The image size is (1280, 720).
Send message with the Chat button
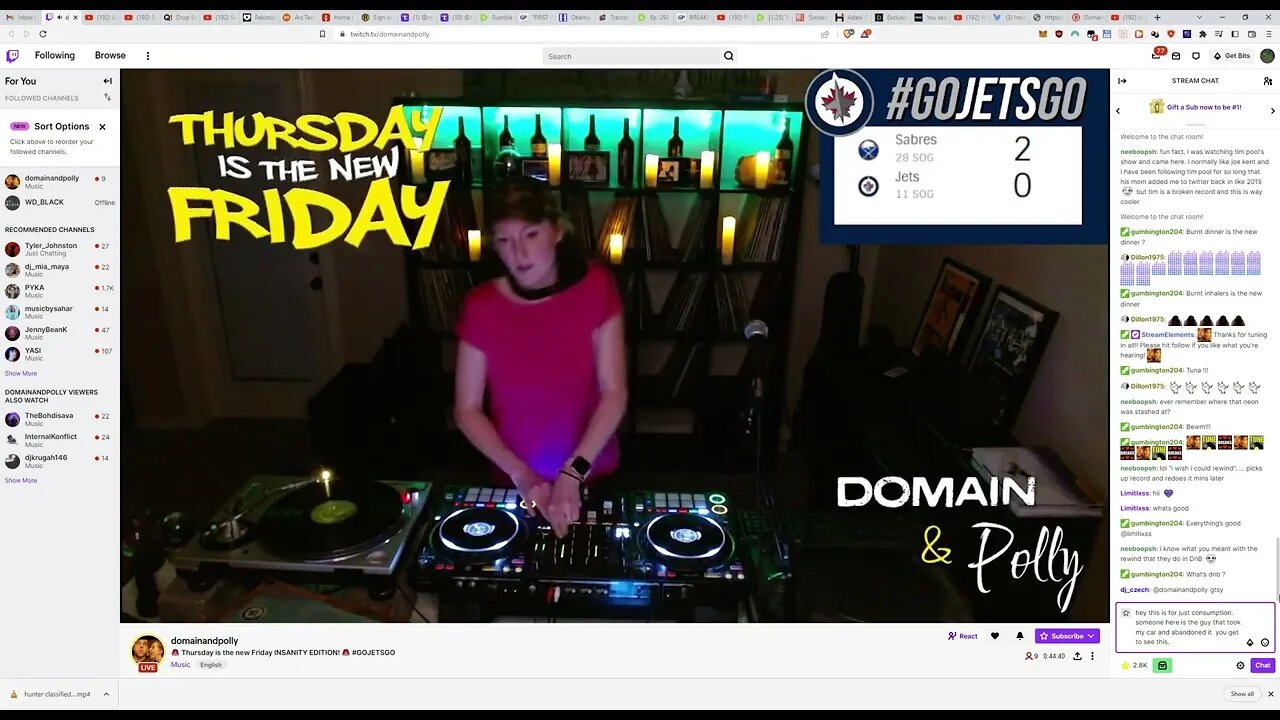point(1263,665)
